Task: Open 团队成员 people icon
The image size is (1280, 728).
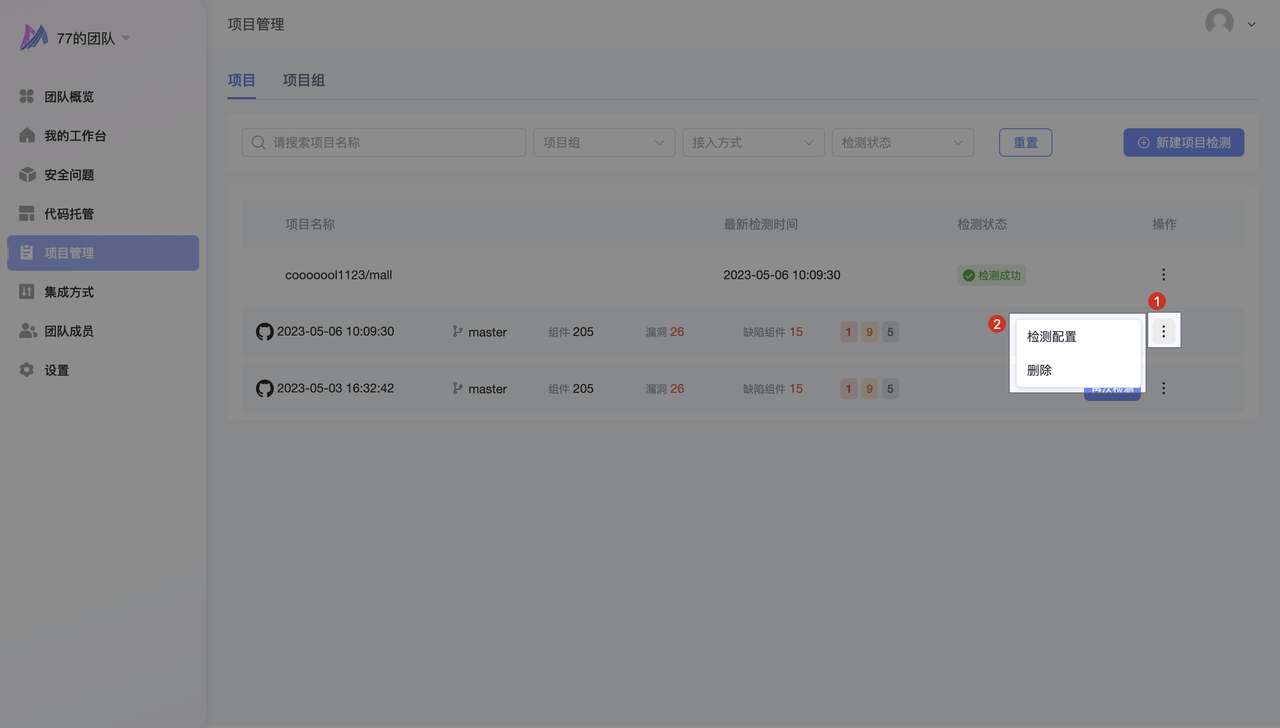Action: 27,331
